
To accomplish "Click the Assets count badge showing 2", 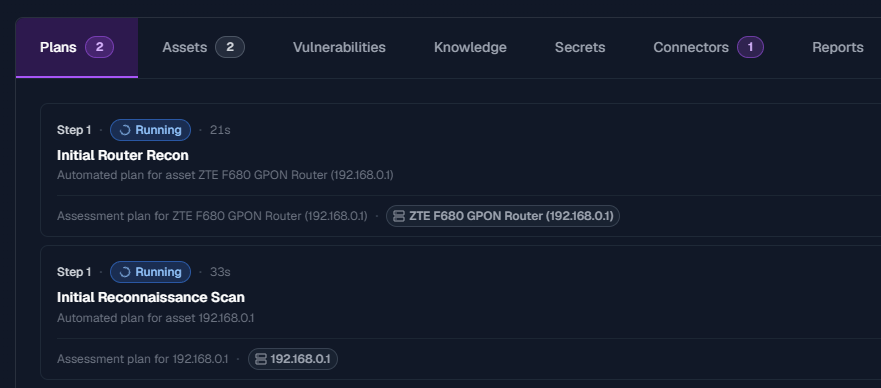I will pos(230,47).
